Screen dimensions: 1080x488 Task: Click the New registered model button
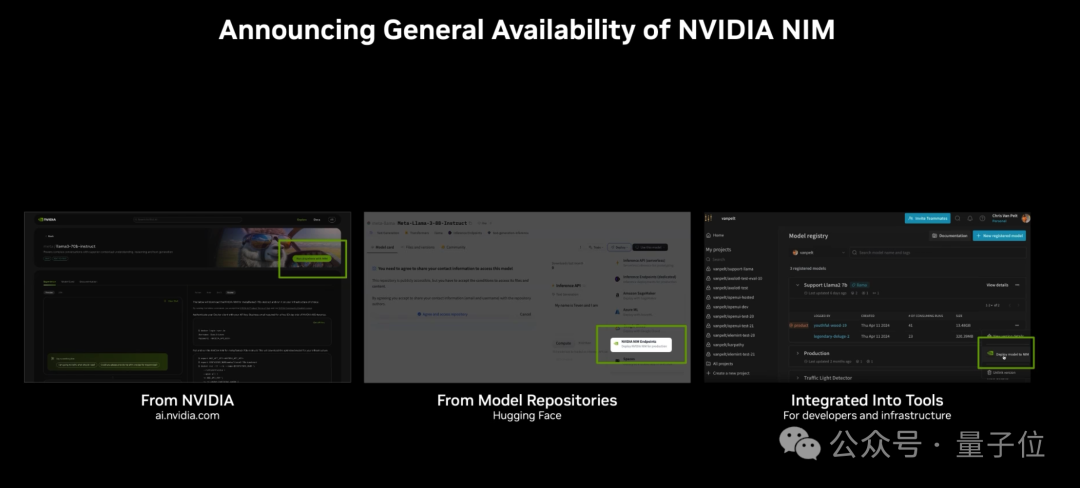point(999,235)
